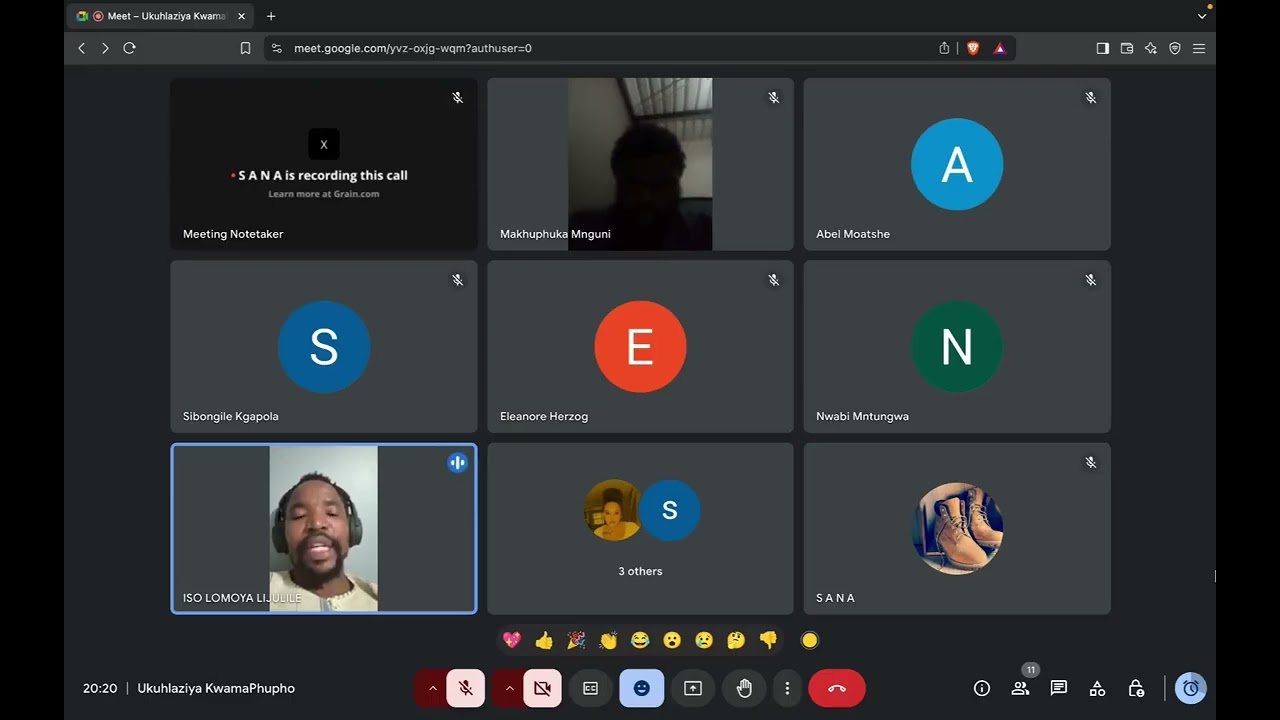1280x720 pixels.
Task: Select Abel Moatshe's avatar
Action: pos(957,164)
